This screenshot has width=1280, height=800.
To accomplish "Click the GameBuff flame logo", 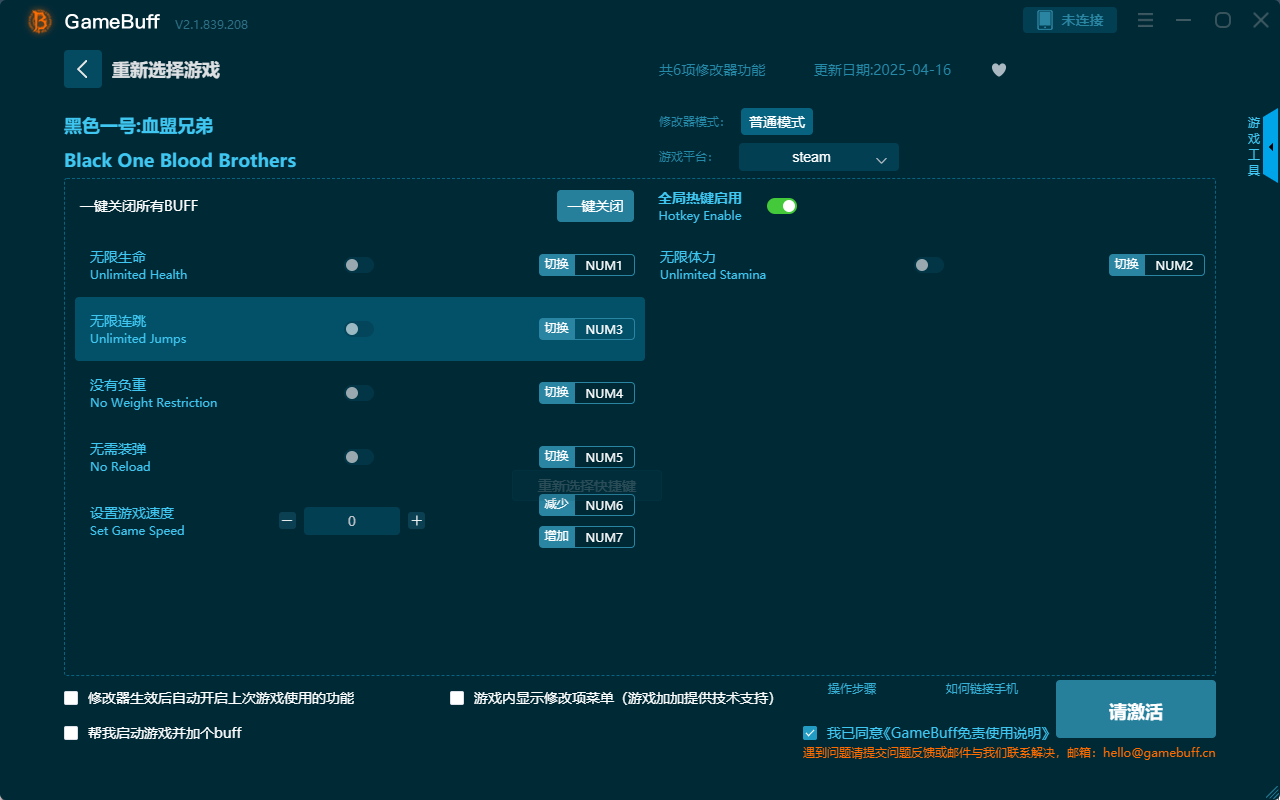I will click(38, 21).
